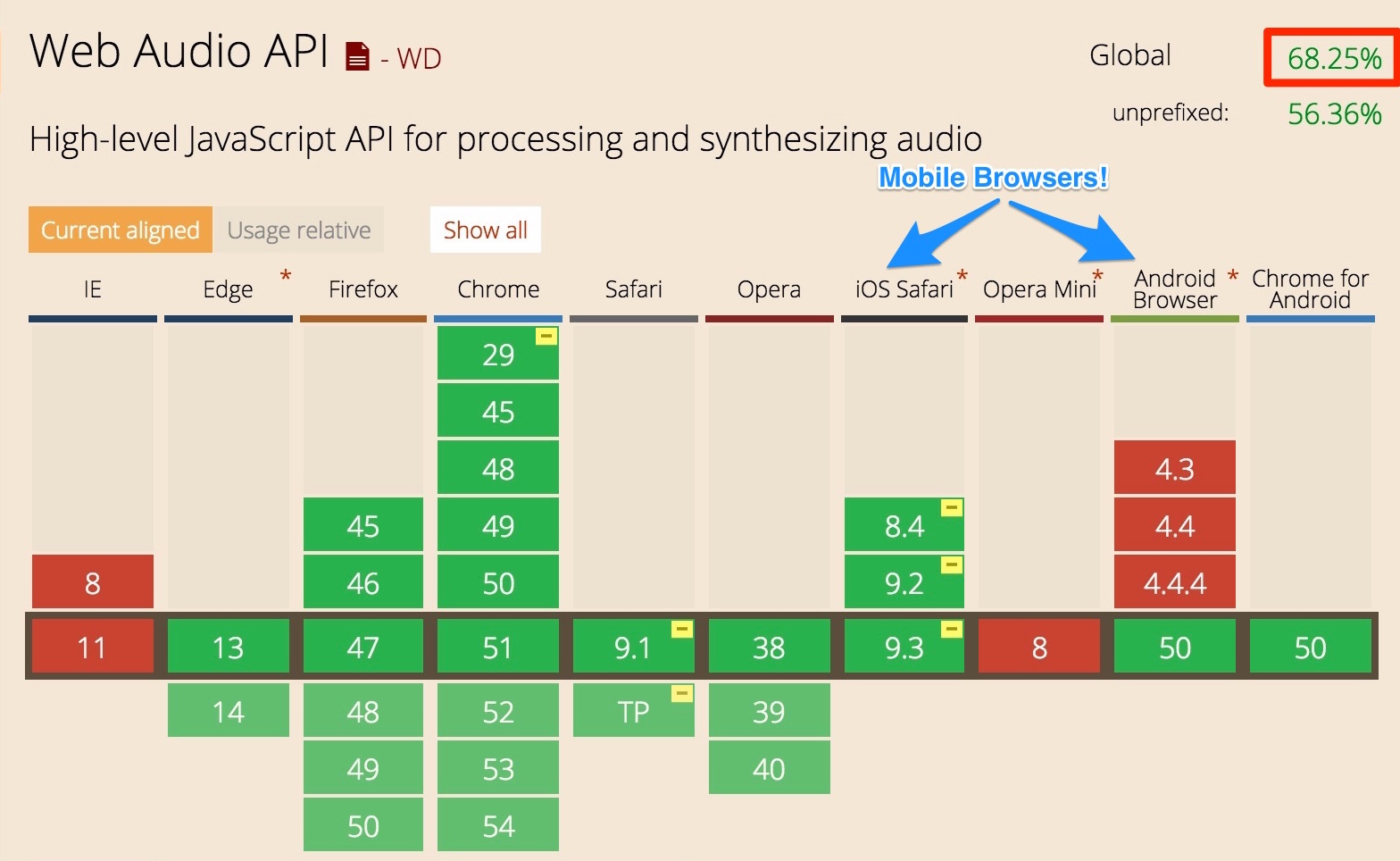Select the Chrome 54 cell

pyautogui.click(x=498, y=824)
